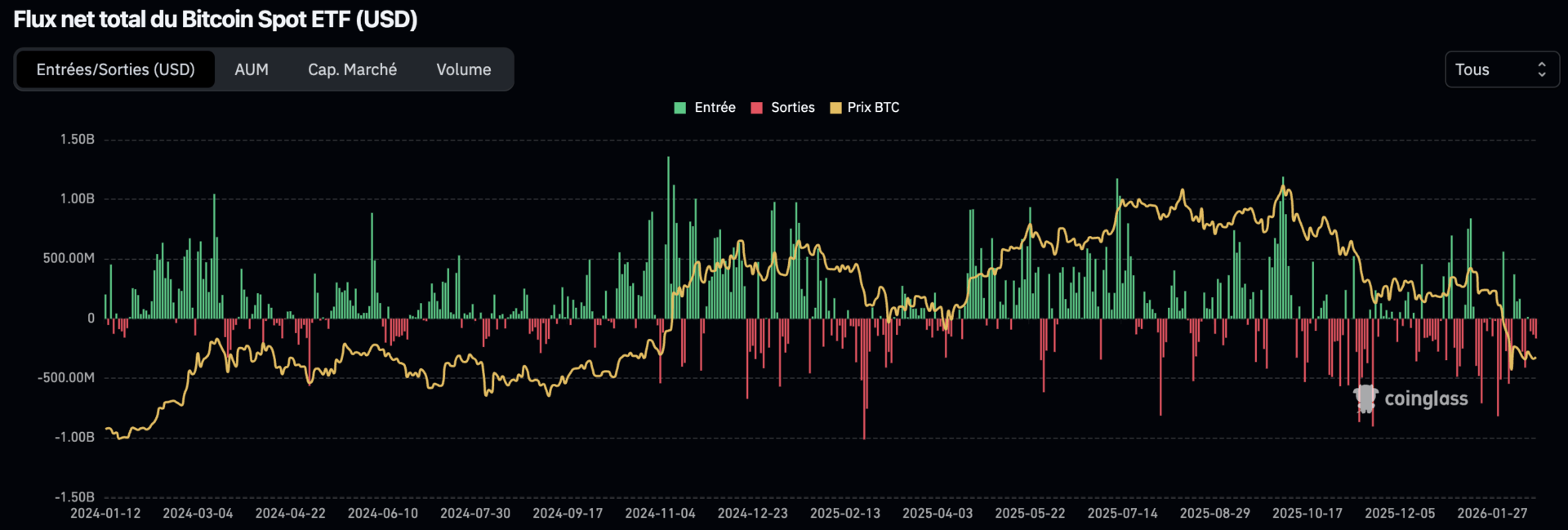Viewport: 1568px width, 530px height.
Task: Click the 2024-11-04 date axis label
Action: coord(660,513)
